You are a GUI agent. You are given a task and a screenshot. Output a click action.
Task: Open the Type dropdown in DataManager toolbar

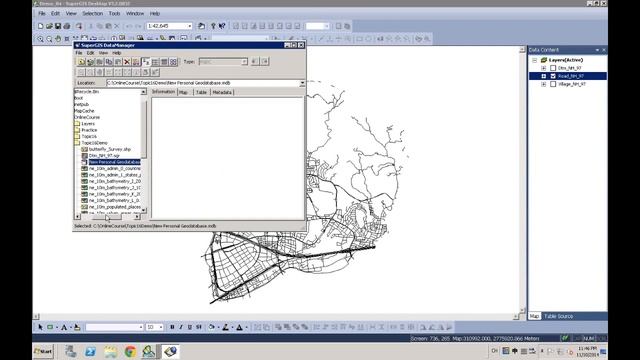coord(244,62)
